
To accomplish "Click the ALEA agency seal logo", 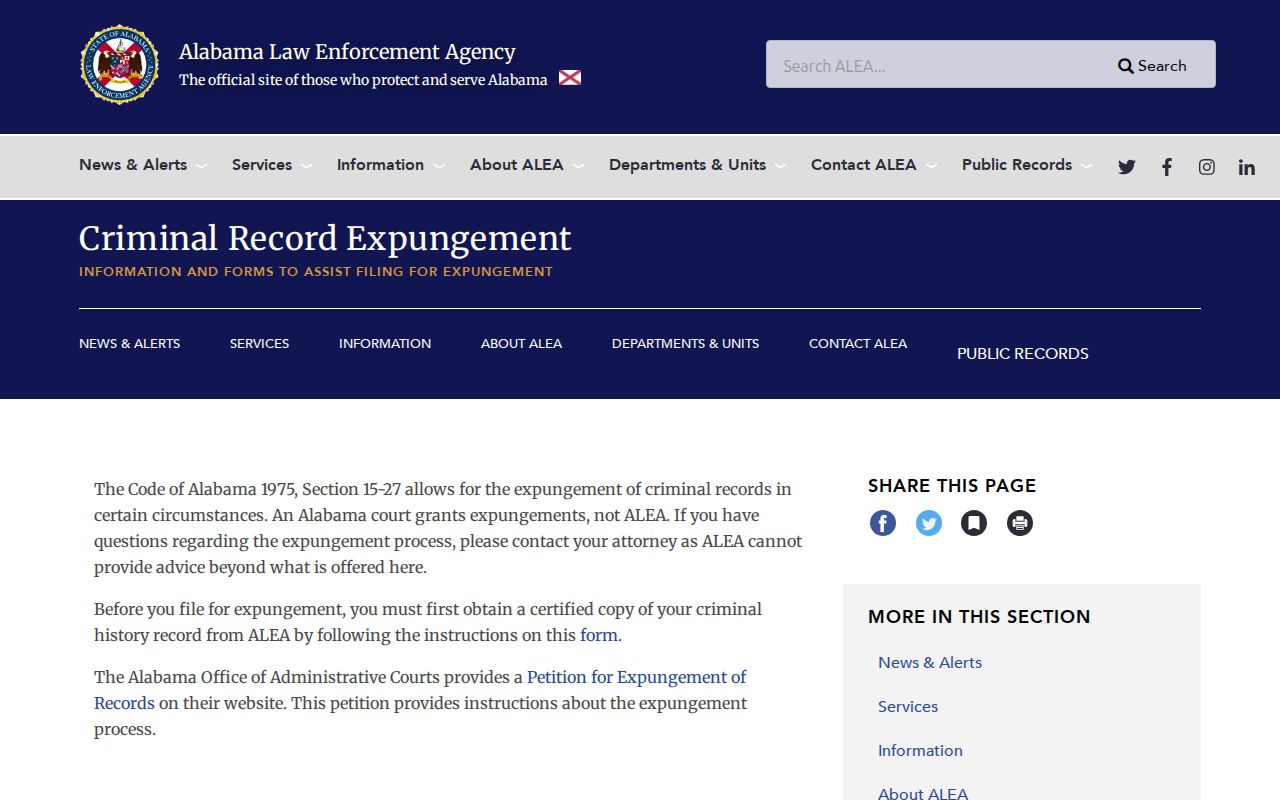I will point(120,65).
